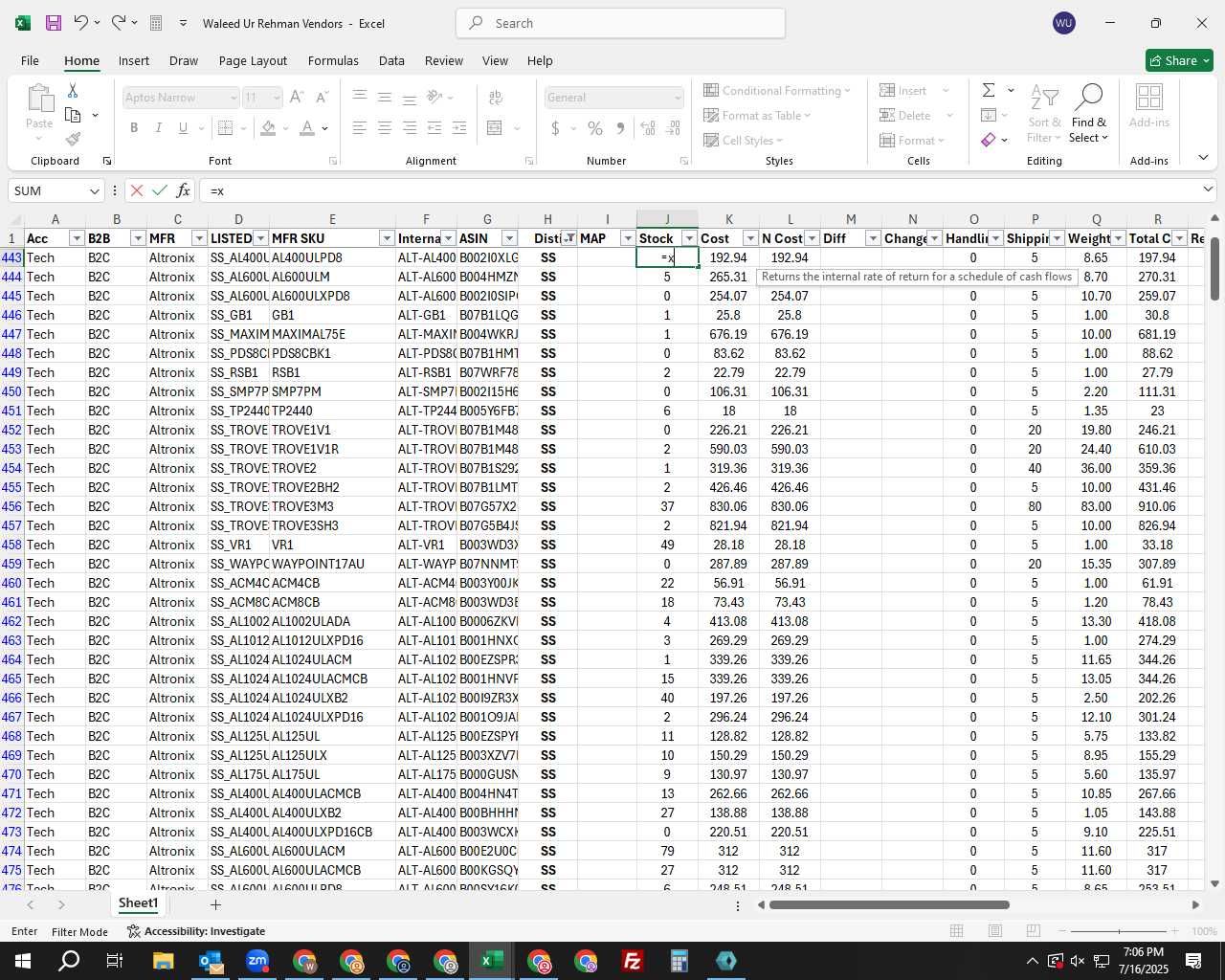Click the zoom slider in status bar
This screenshot has width=1225, height=980.
(1120, 931)
